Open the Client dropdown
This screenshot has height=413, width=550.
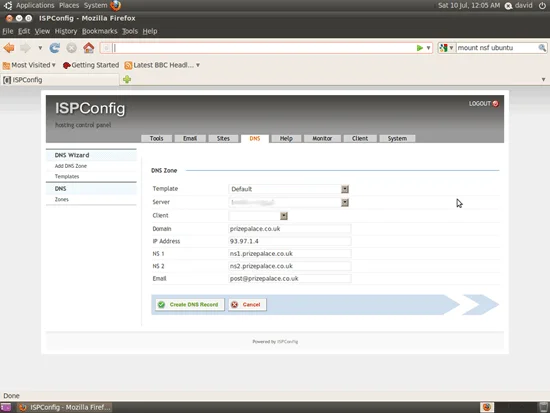[x=258, y=216]
